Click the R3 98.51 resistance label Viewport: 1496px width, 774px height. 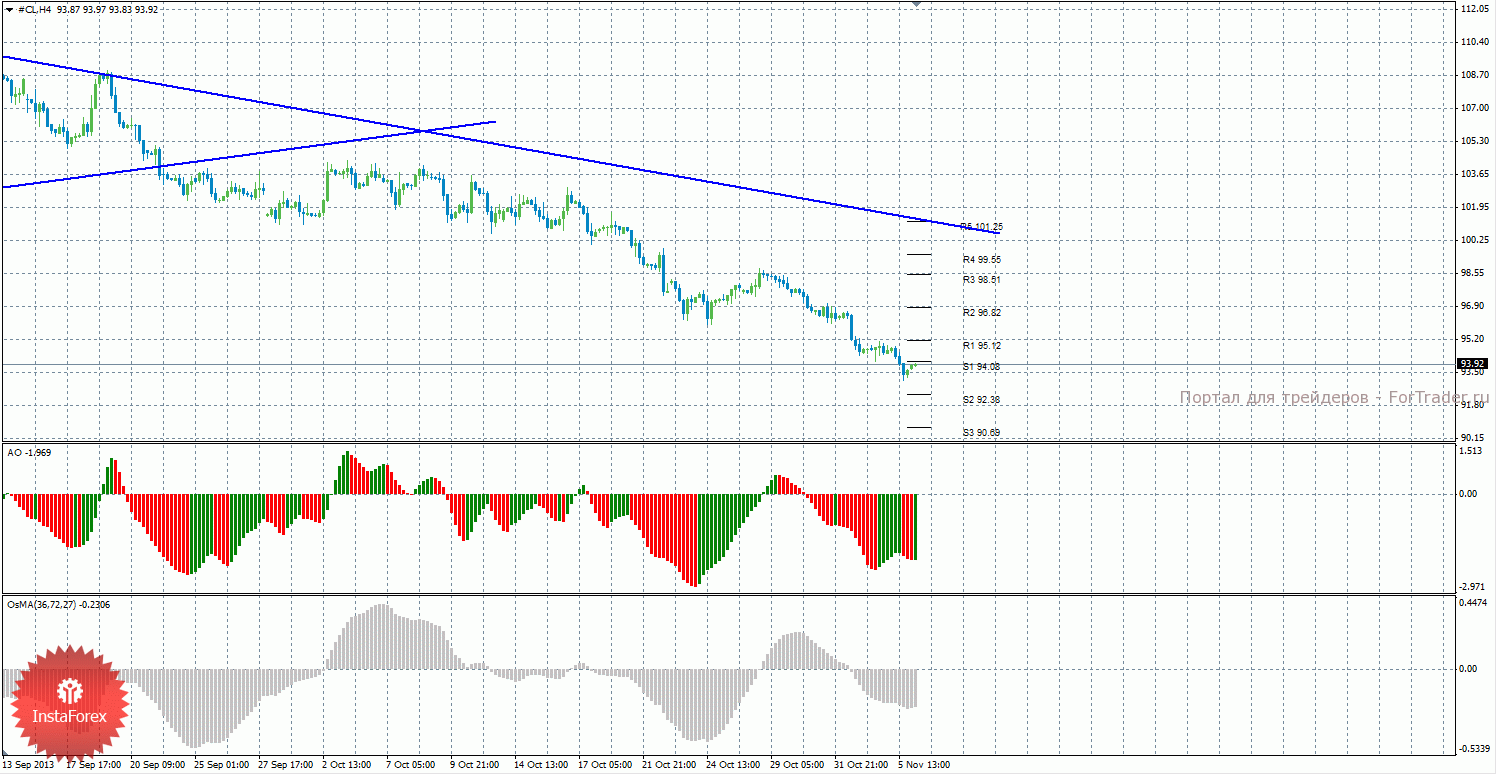click(x=981, y=280)
